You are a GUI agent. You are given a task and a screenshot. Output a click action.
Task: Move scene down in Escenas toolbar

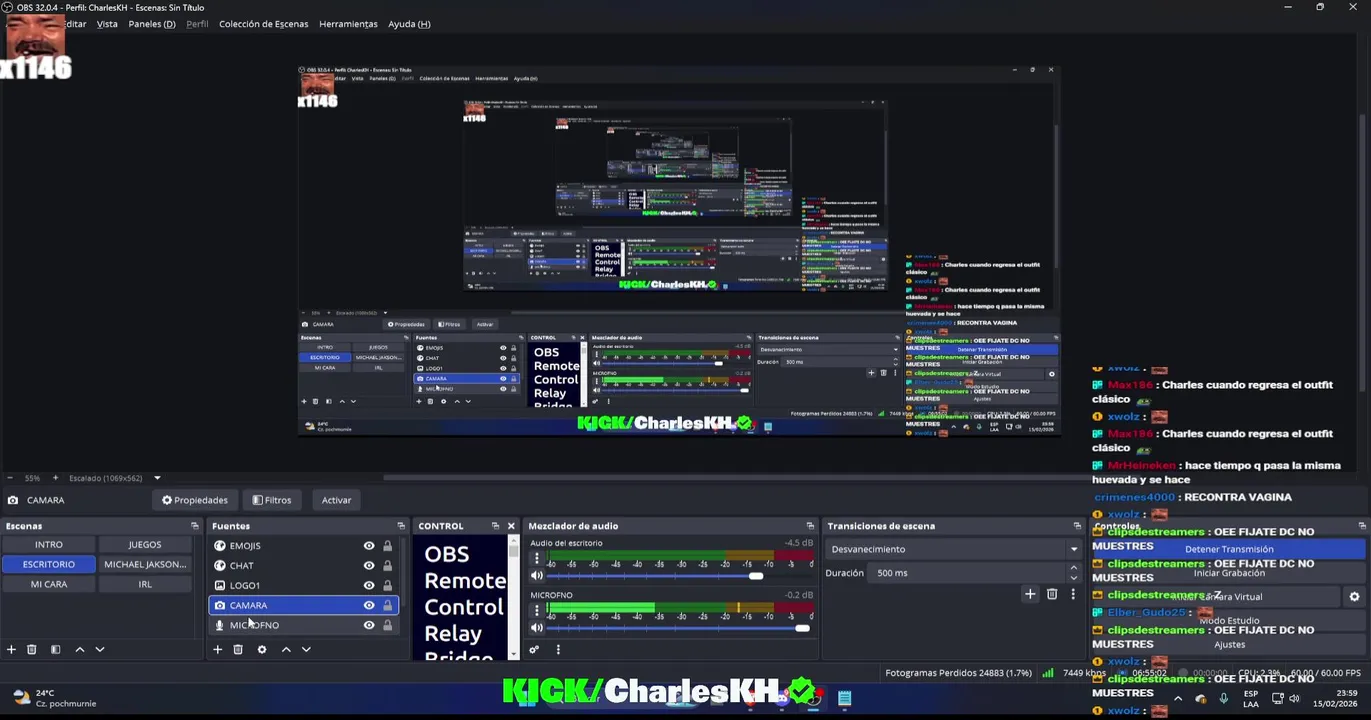click(100, 650)
